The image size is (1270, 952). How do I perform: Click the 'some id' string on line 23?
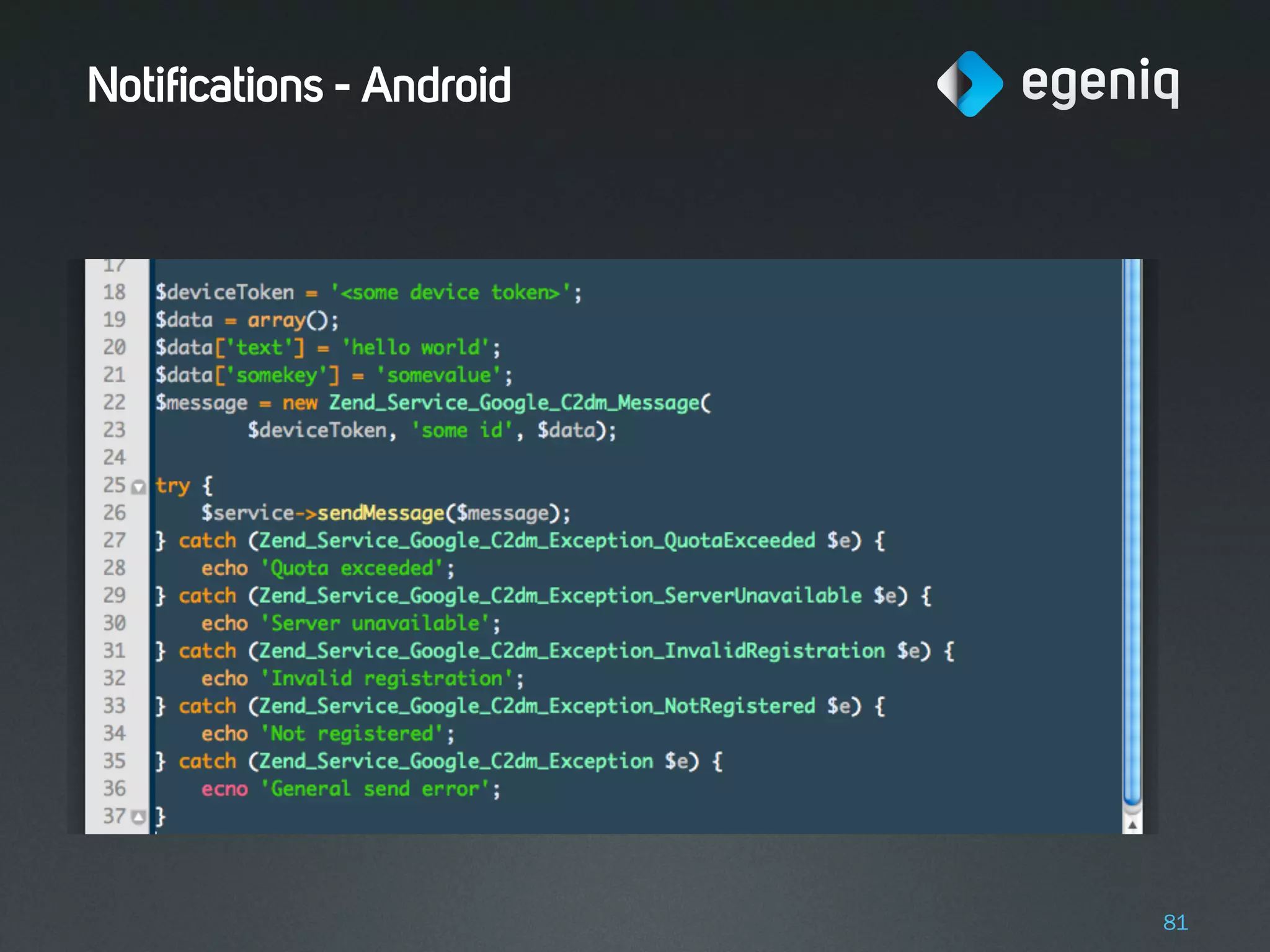pyautogui.click(x=462, y=430)
